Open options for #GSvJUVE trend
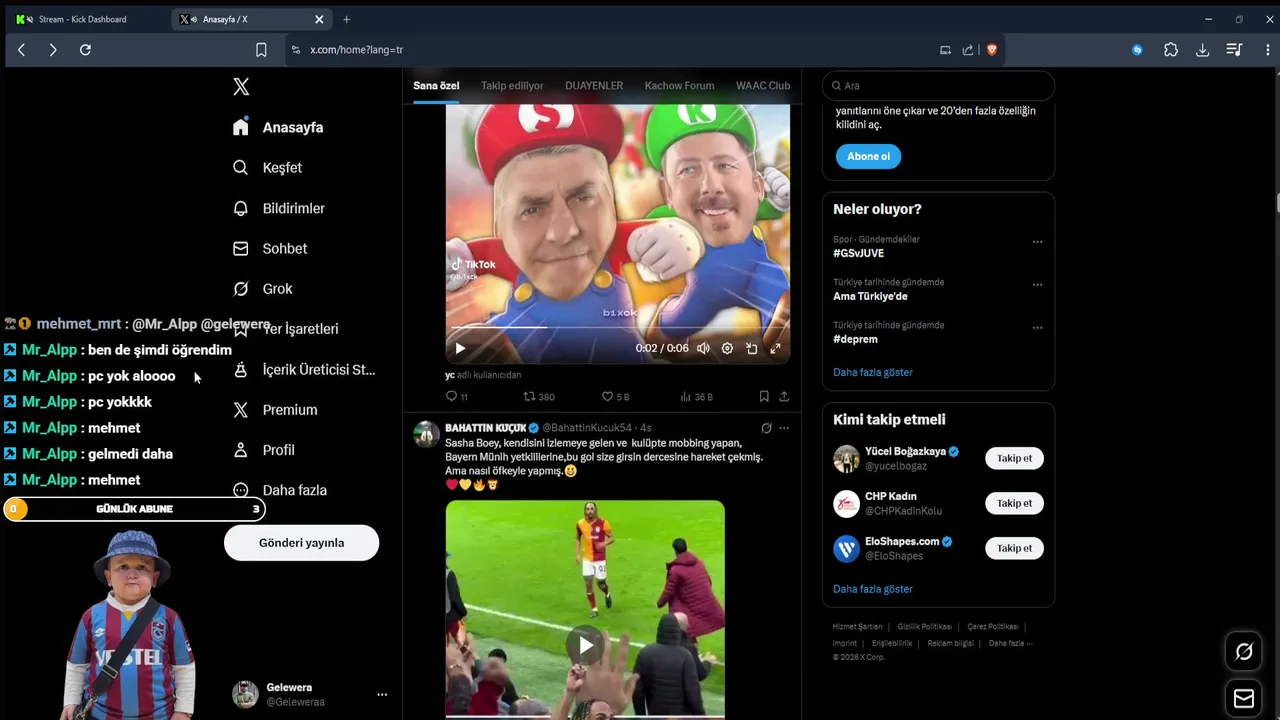Image resolution: width=1280 pixels, height=720 pixels. 1037,242
